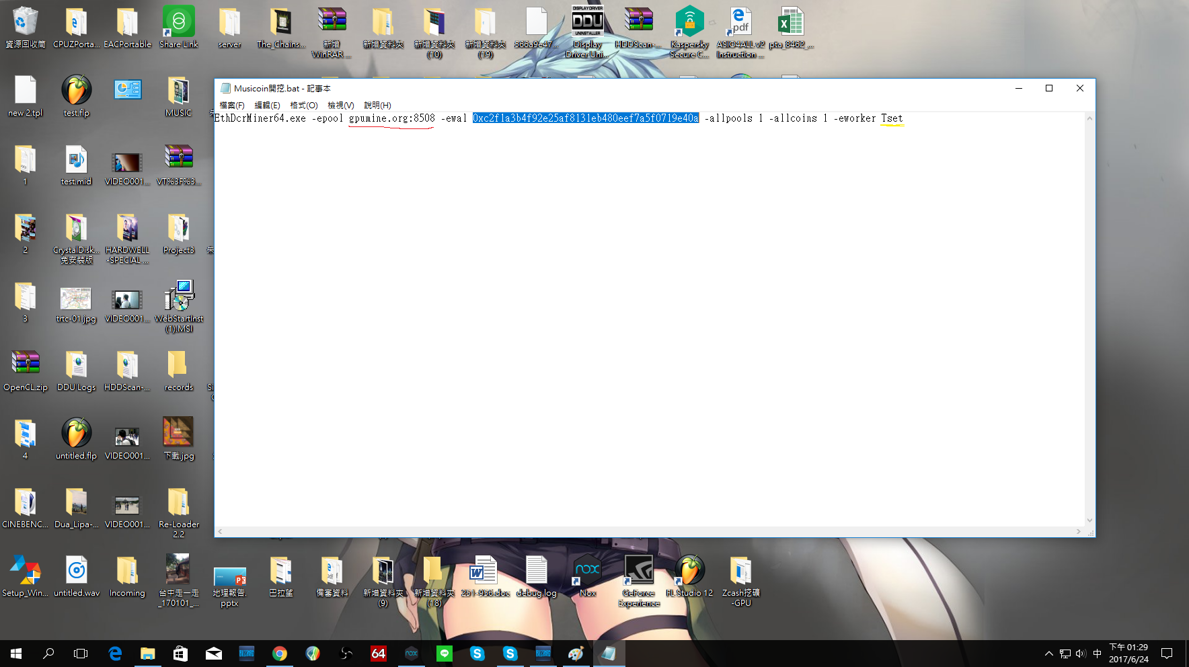Screen dimensions: 1189x667
Task: Show hidden system tray icons
Action: [x=1049, y=653]
